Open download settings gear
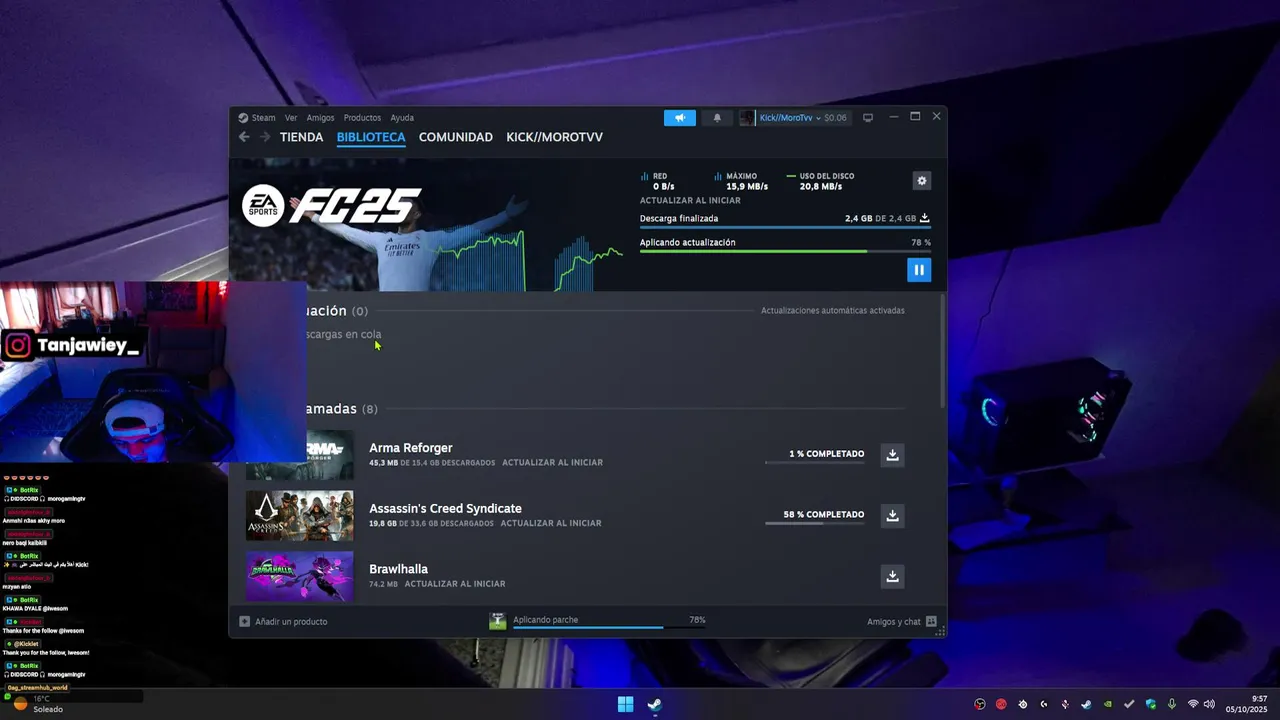Image resolution: width=1280 pixels, height=720 pixels. tap(922, 181)
